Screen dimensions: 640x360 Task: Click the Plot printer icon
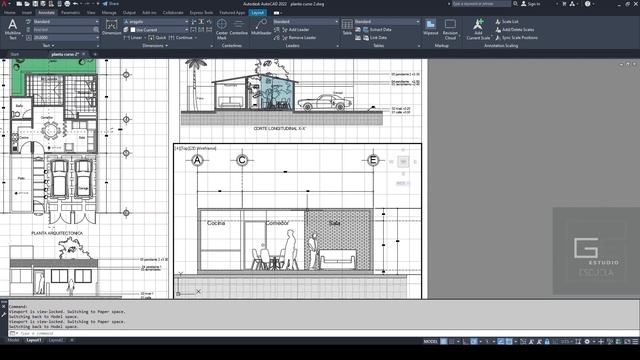click(x=67, y=4)
